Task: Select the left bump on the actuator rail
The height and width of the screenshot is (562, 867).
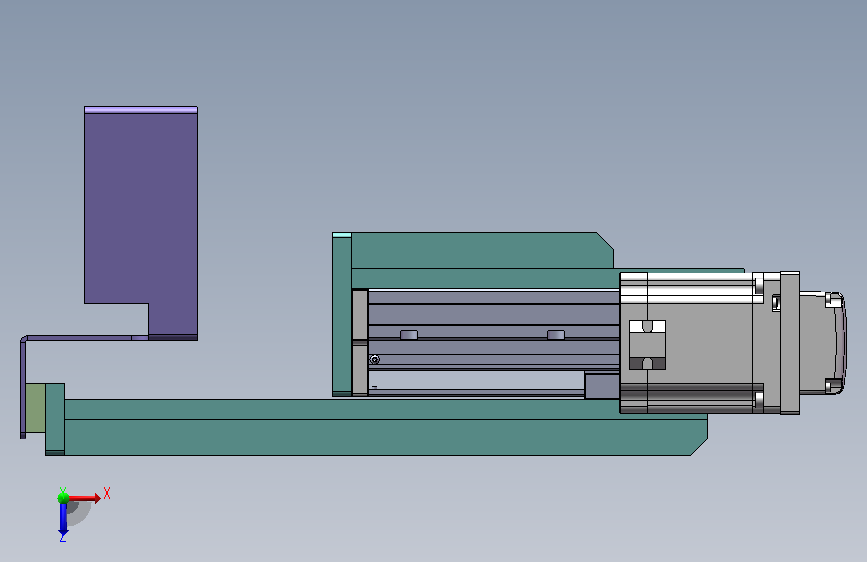Action: [x=409, y=335]
